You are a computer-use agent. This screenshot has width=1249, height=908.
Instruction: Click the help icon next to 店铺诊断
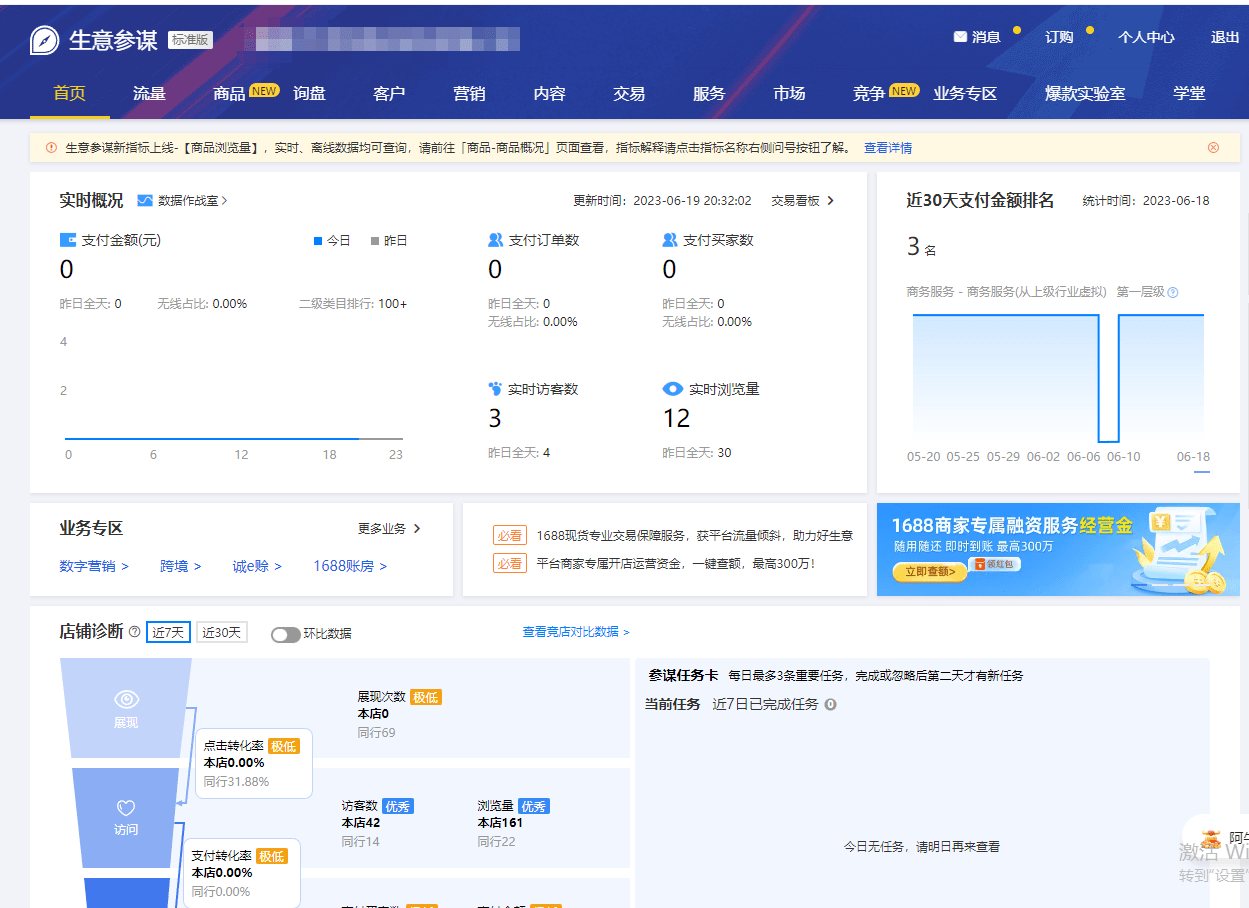coord(134,632)
